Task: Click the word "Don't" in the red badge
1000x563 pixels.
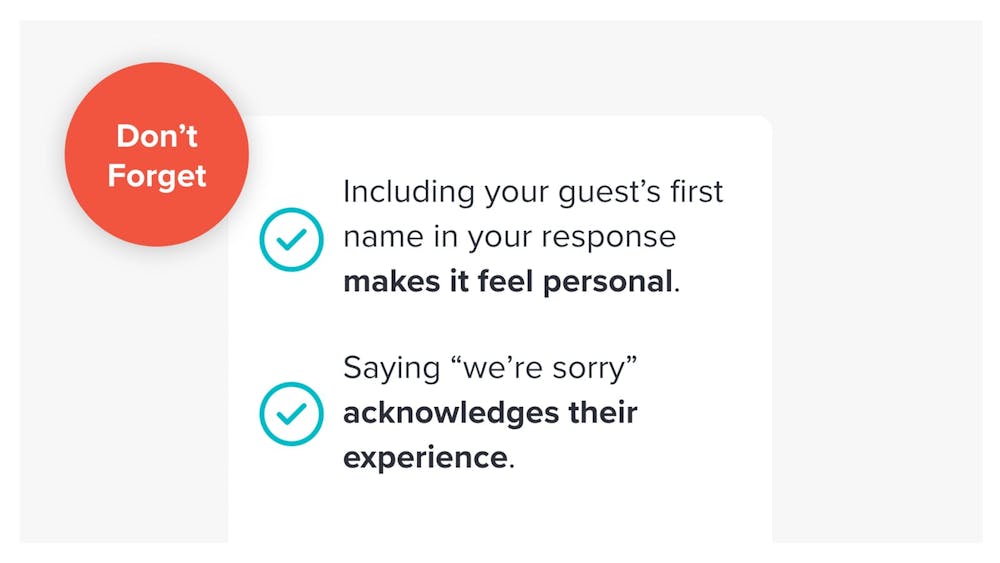Action: pos(157,137)
